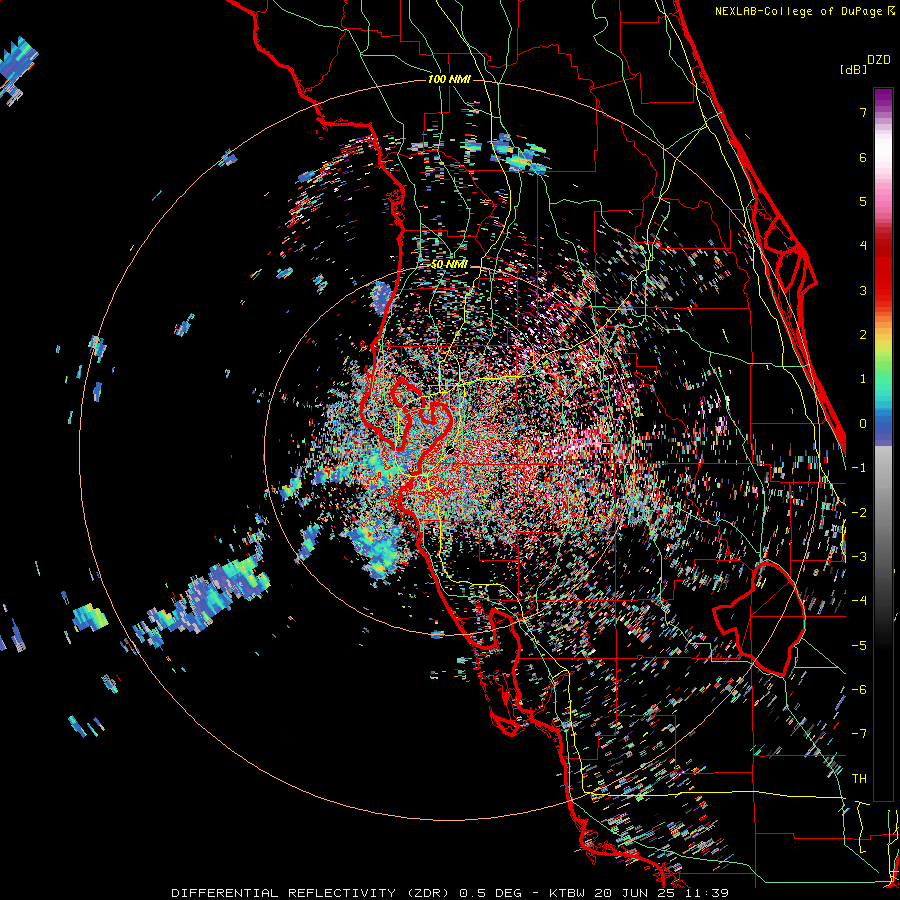The height and width of the screenshot is (900, 900).
Task: Select the -2 dB legend label
Action: (859, 512)
